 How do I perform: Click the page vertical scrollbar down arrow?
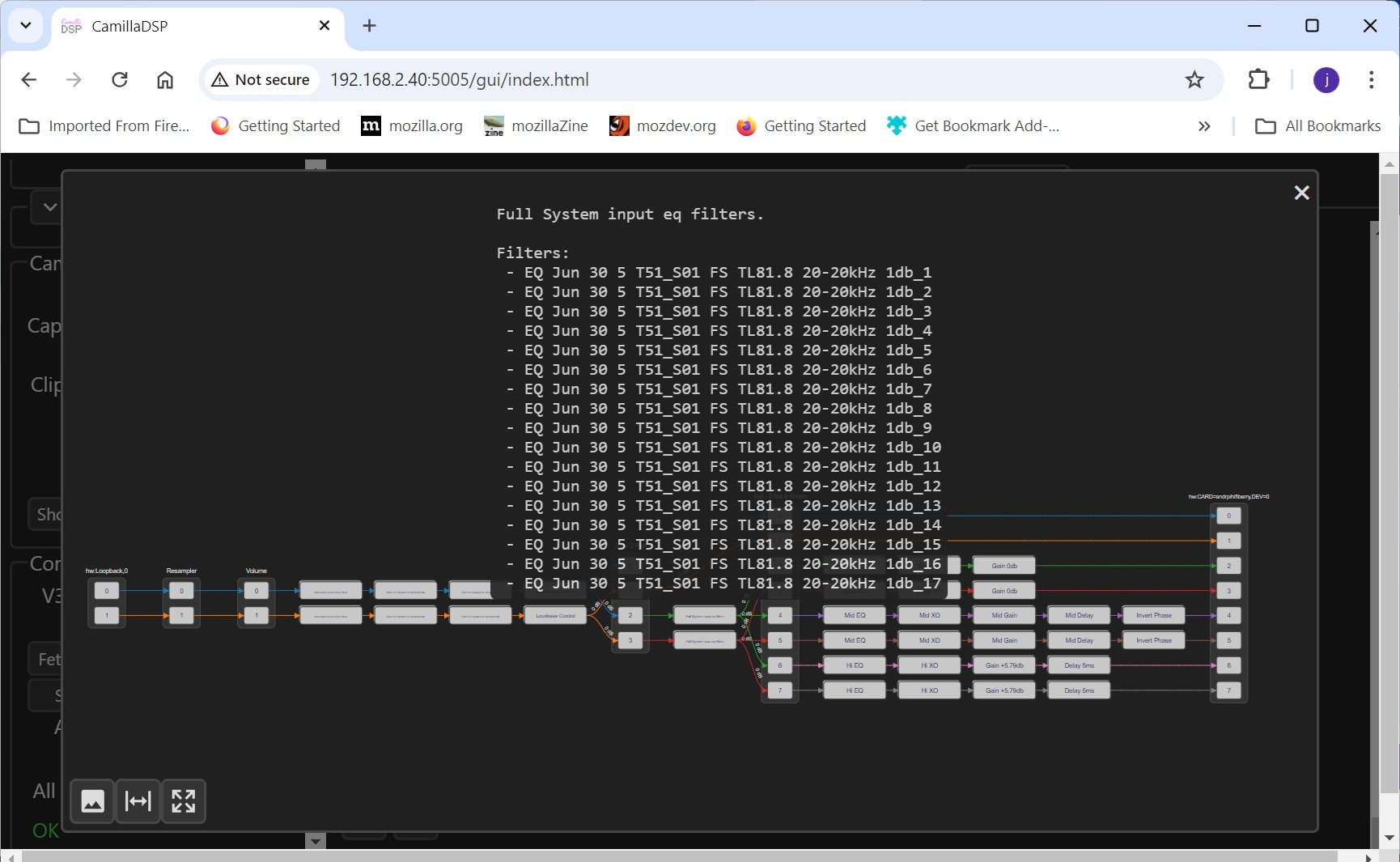tap(1389, 838)
